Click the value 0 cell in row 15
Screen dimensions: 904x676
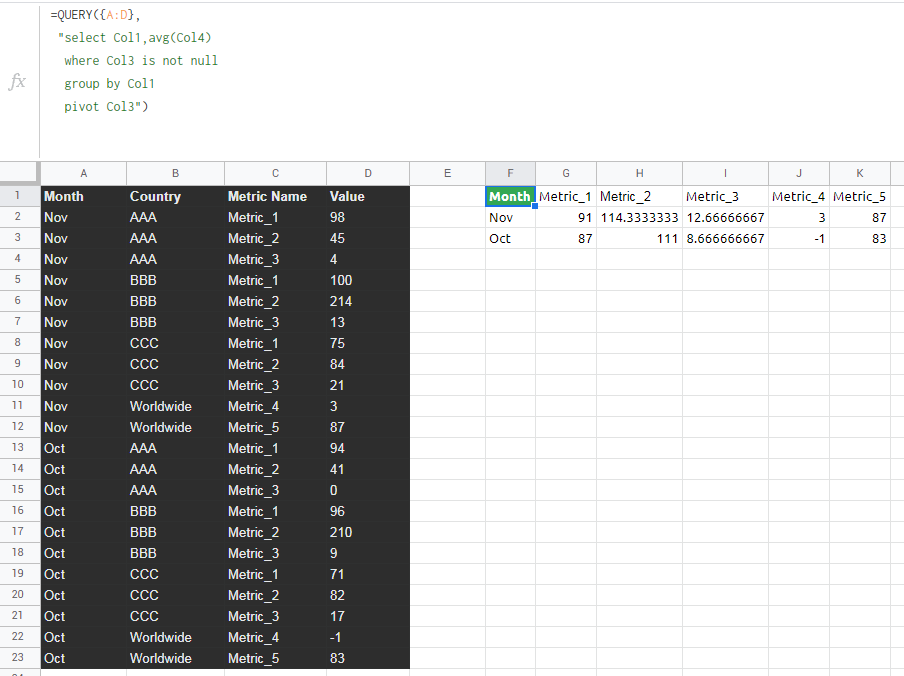click(368, 490)
